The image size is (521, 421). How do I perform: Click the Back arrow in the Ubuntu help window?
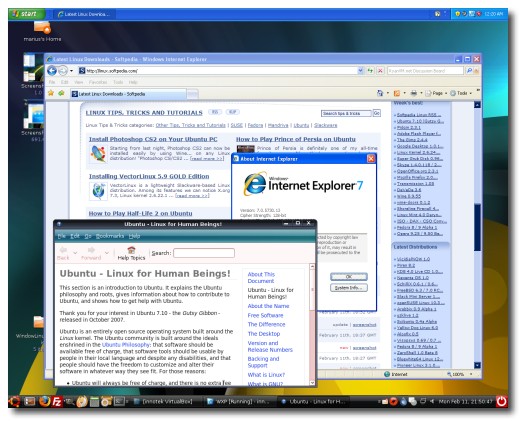63,253
